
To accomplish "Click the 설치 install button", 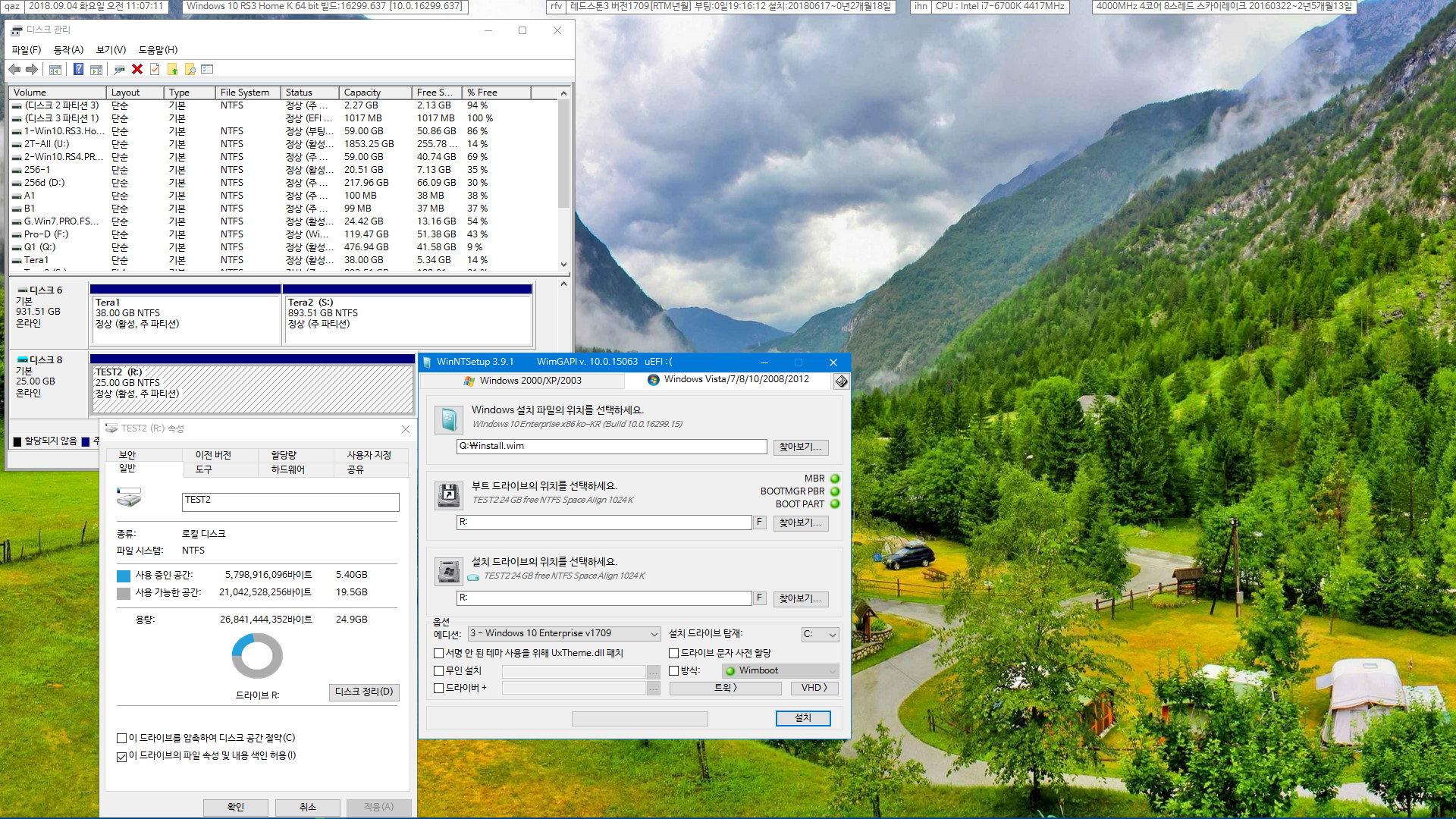I will pos(803,718).
